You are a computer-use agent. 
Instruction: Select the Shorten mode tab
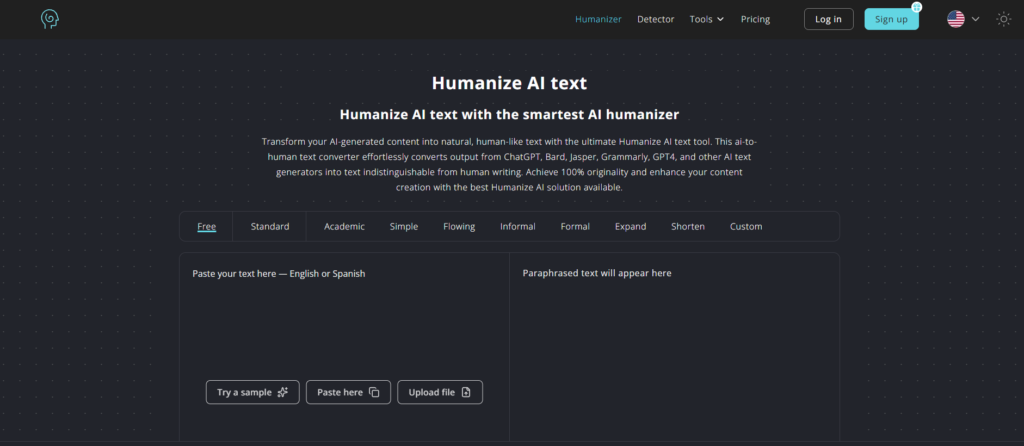click(688, 227)
